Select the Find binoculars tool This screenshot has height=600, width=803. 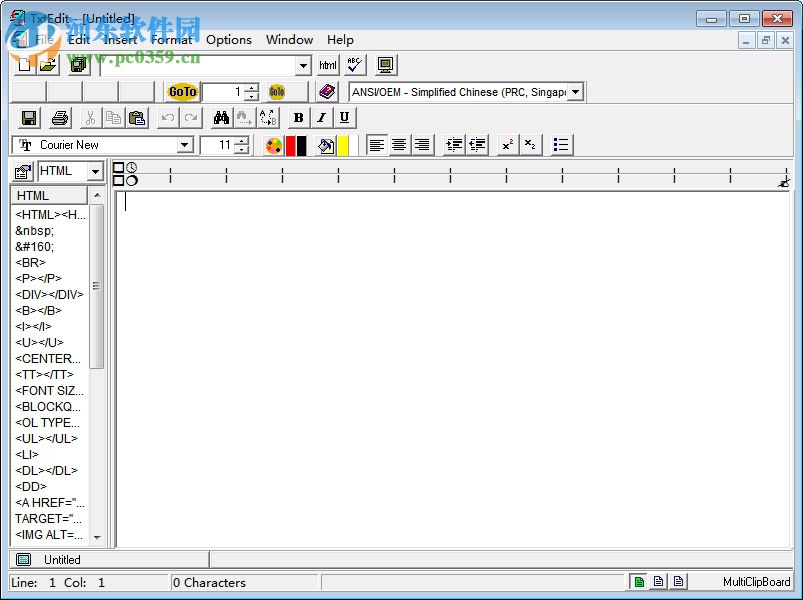point(221,117)
